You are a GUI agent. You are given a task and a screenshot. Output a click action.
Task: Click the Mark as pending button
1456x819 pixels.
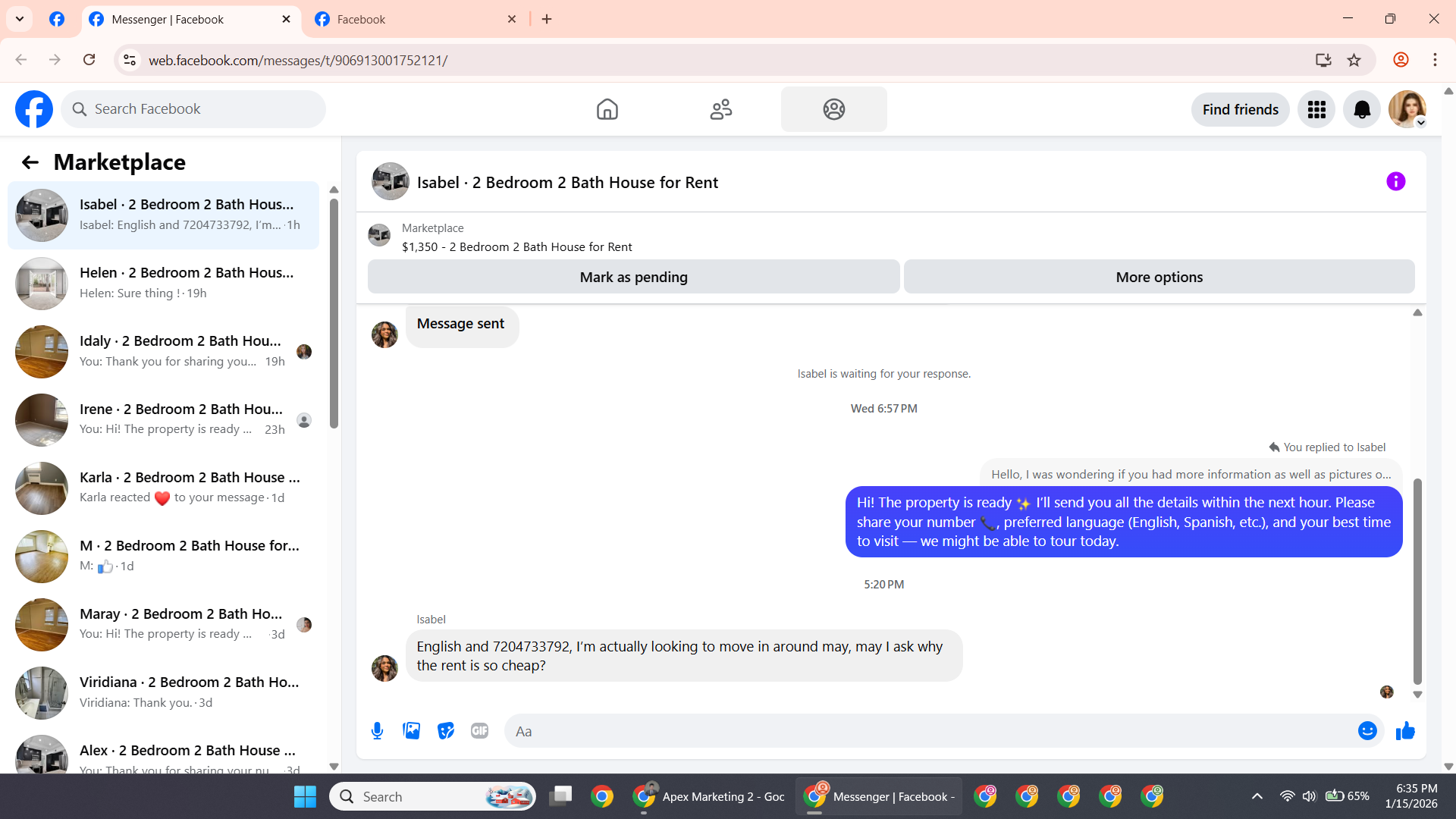[x=633, y=277]
